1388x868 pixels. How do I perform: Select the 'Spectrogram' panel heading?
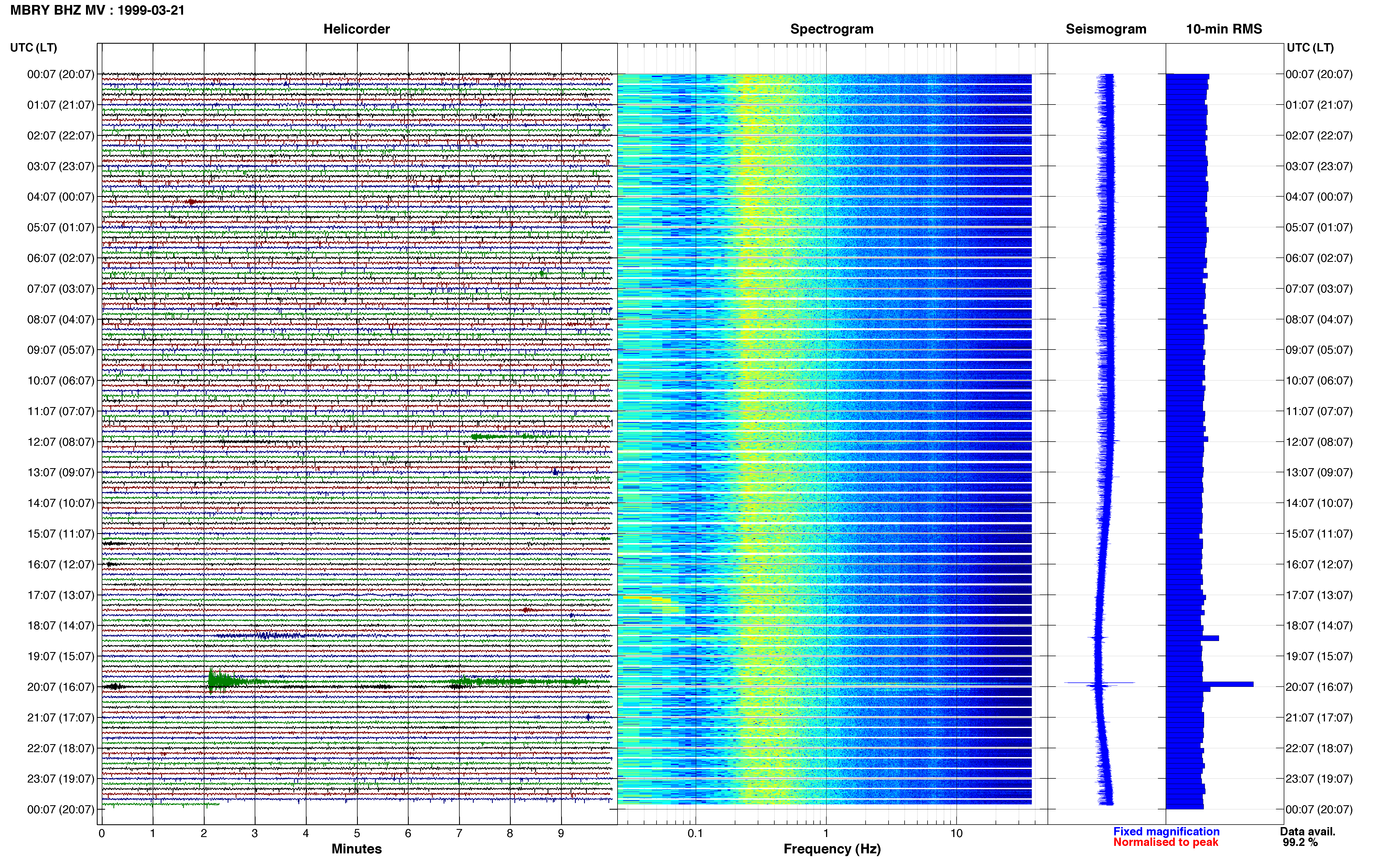[832, 29]
